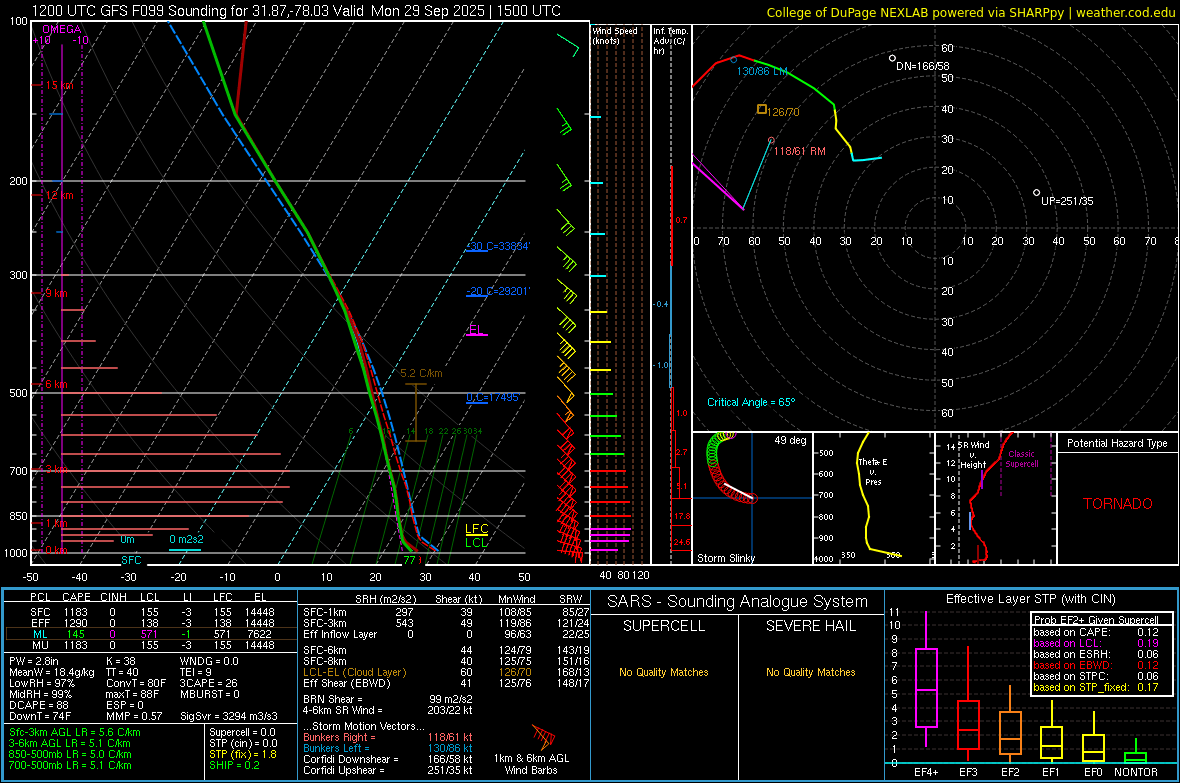Viewport: 1180px width, 783px height.
Task: Click the 1km & 6km wind barb icon
Action: pyautogui.click(x=543, y=736)
